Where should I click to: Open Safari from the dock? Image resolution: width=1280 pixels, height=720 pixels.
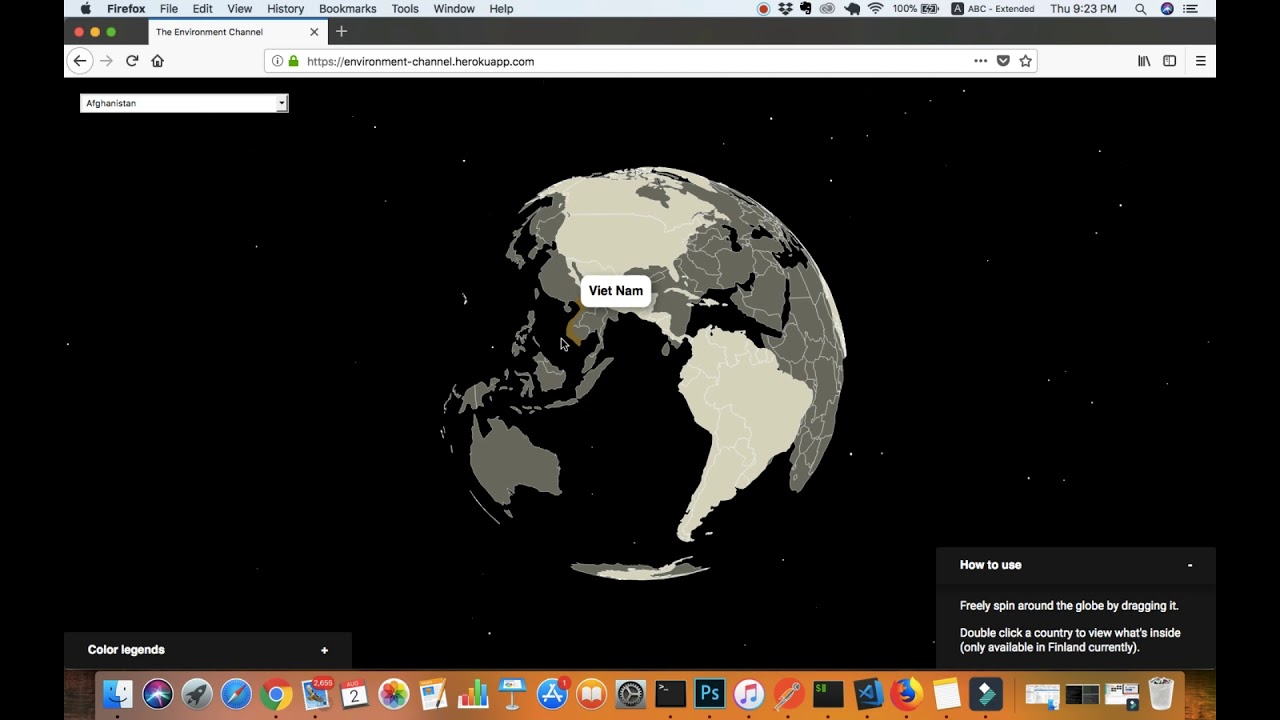(236, 694)
